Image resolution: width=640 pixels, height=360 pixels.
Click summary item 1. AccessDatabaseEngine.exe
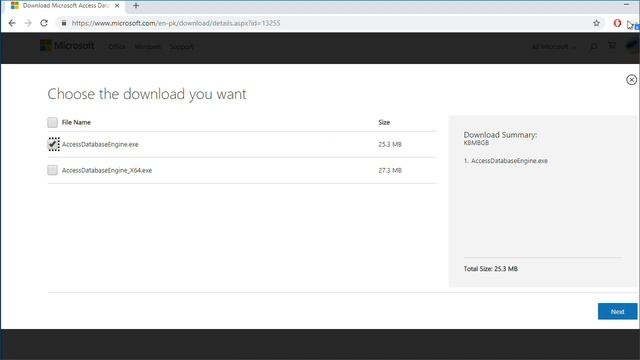click(x=505, y=161)
